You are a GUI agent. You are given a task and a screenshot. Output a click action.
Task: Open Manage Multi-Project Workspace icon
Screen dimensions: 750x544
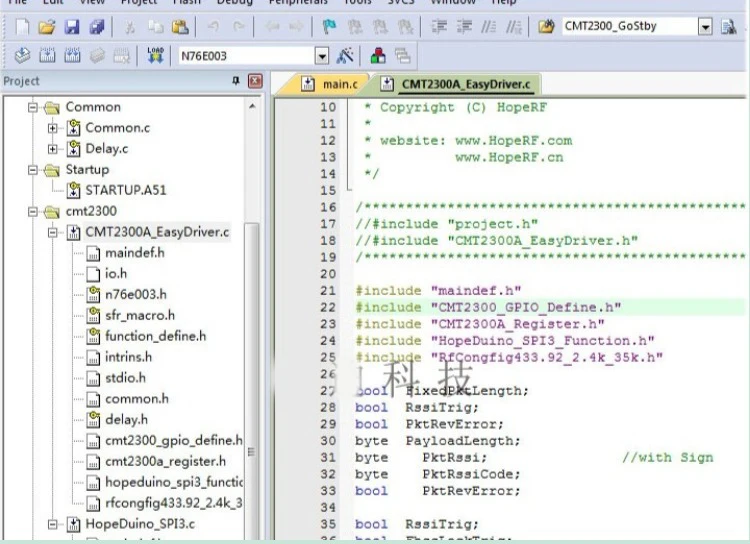coord(403,56)
